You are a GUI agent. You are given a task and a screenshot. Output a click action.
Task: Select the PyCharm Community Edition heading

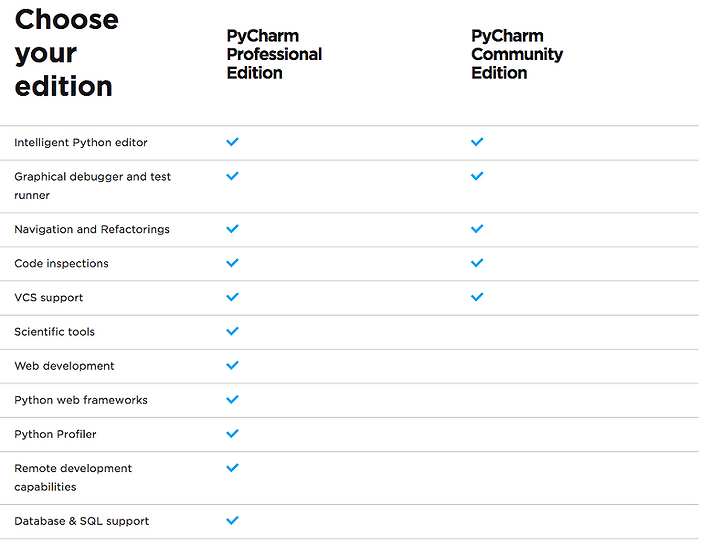(517, 54)
